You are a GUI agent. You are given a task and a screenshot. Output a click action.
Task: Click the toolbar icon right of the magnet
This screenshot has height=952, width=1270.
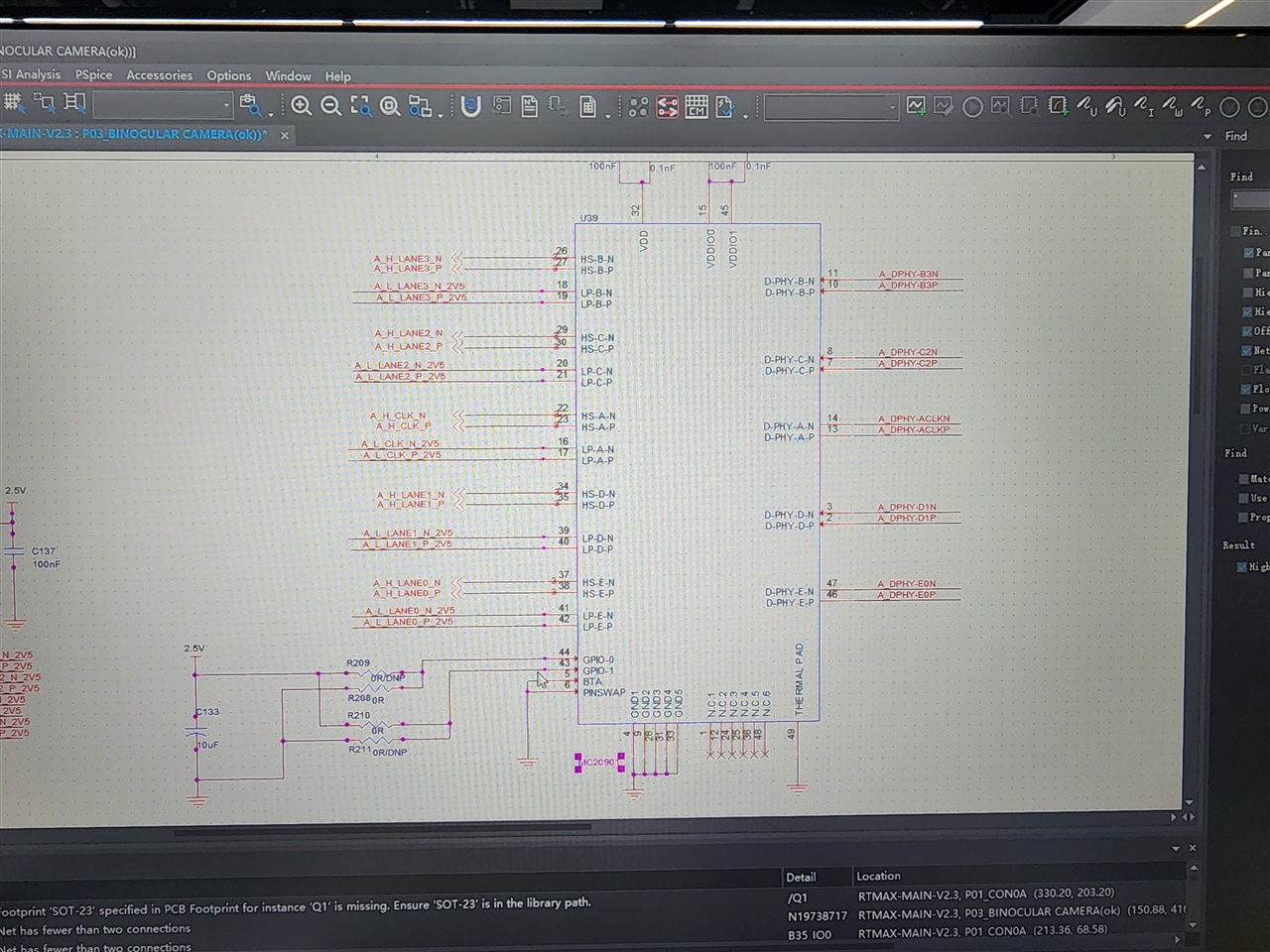[502, 106]
